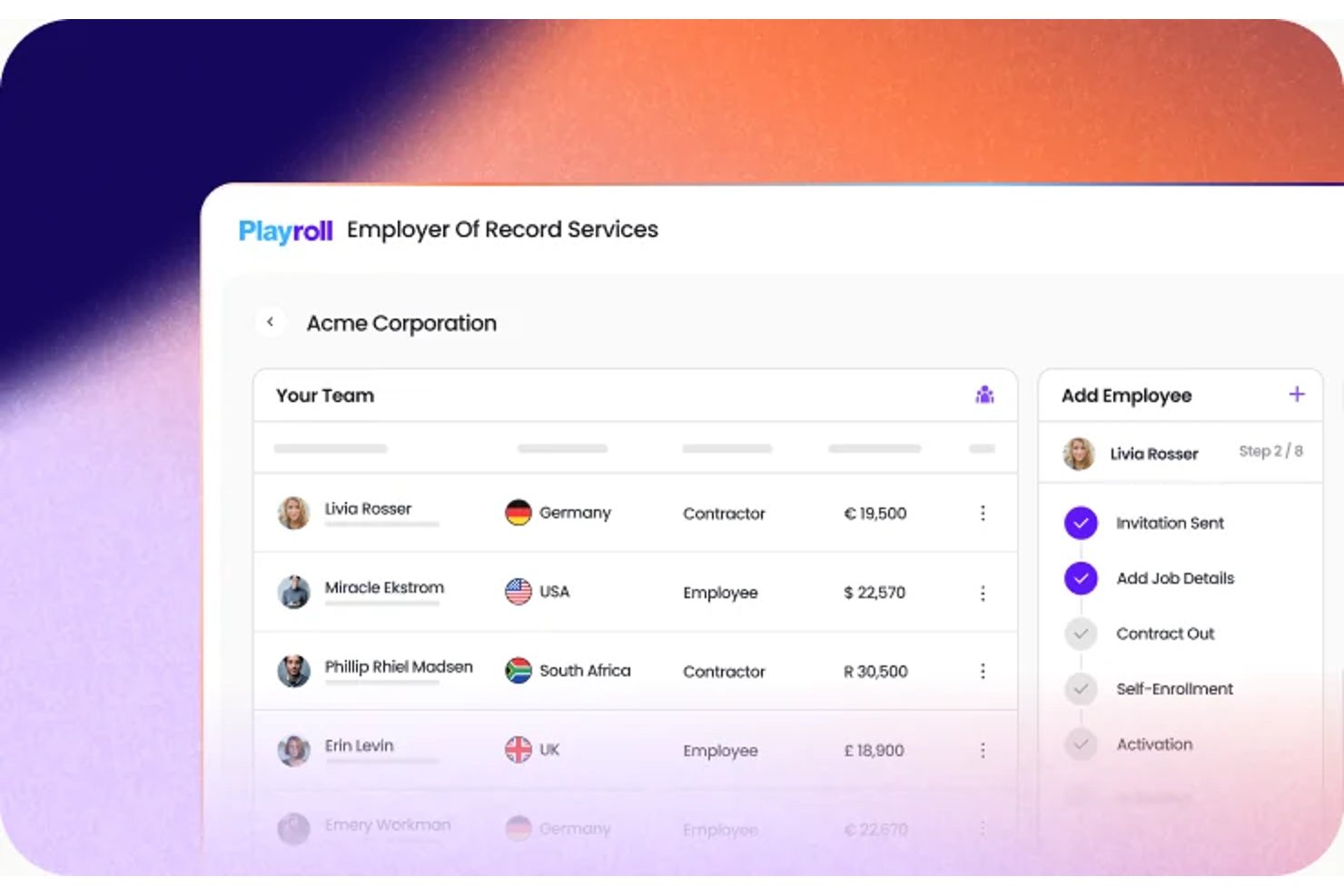Go back with the arrow beside Acme Corporation
The width and height of the screenshot is (1344, 896).
pos(270,321)
